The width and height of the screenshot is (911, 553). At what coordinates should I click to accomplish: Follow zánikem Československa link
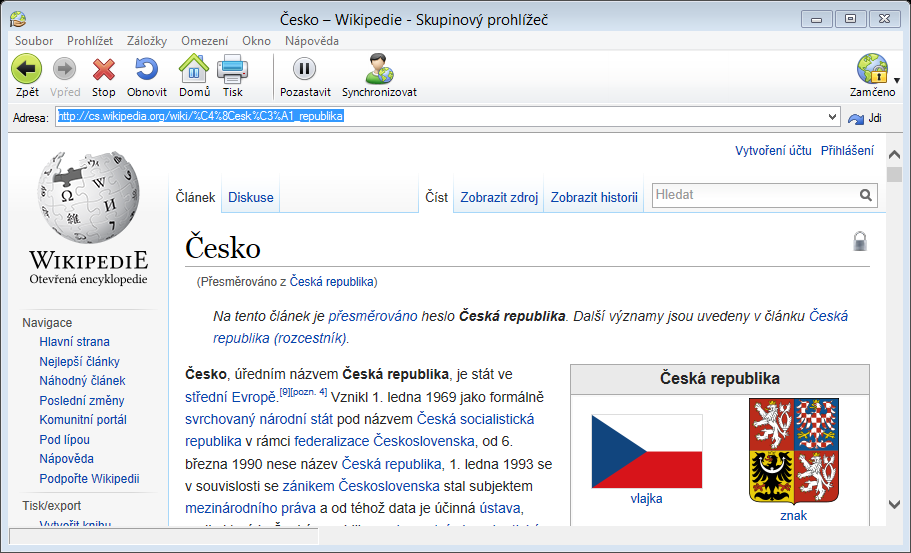tap(361, 486)
